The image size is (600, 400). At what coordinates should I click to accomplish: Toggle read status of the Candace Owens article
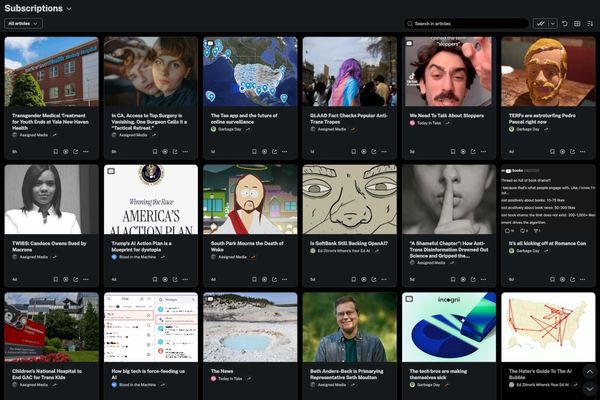pyautogui.click(x=66, y=279)
